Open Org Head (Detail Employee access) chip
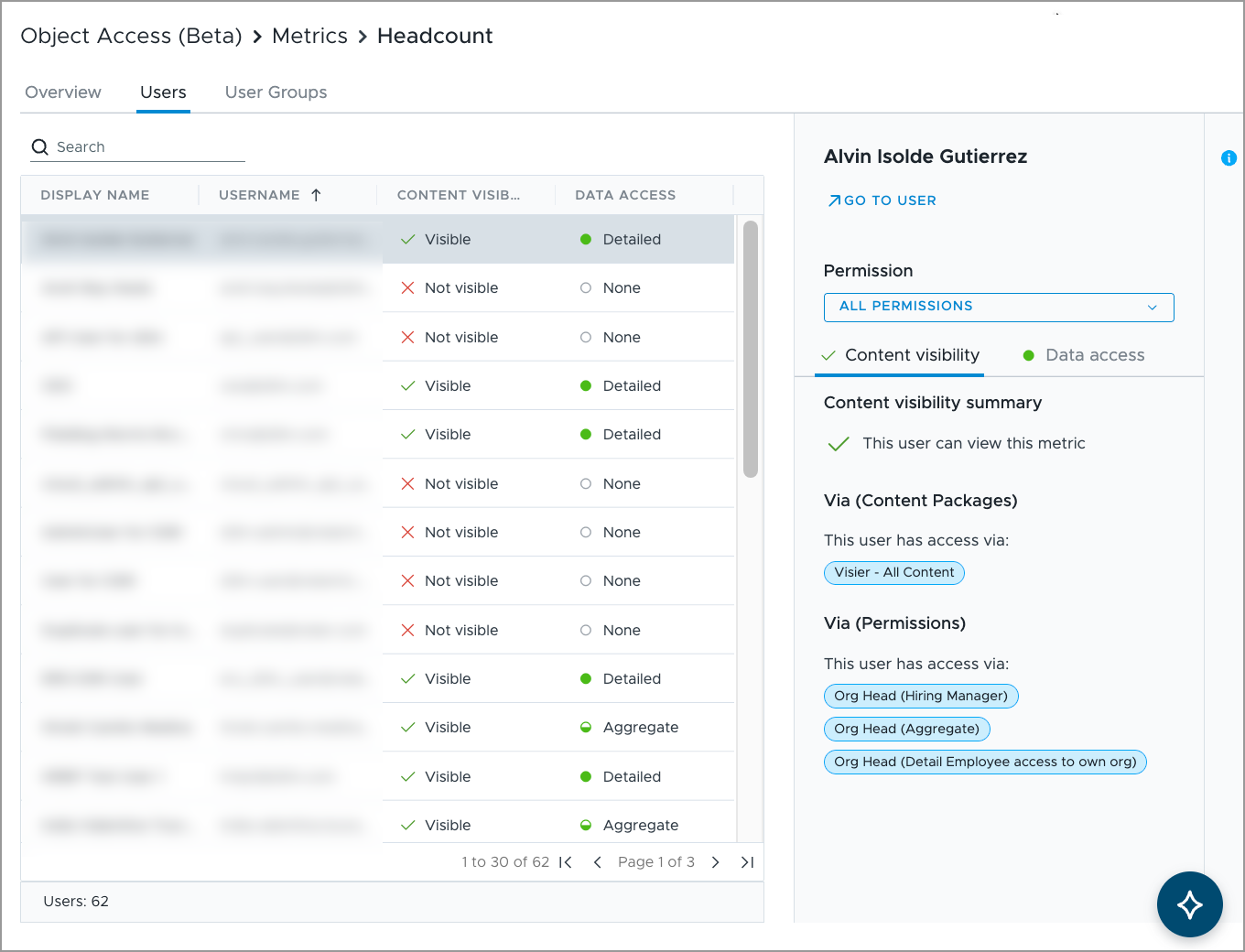 click(x=985, y=763)
